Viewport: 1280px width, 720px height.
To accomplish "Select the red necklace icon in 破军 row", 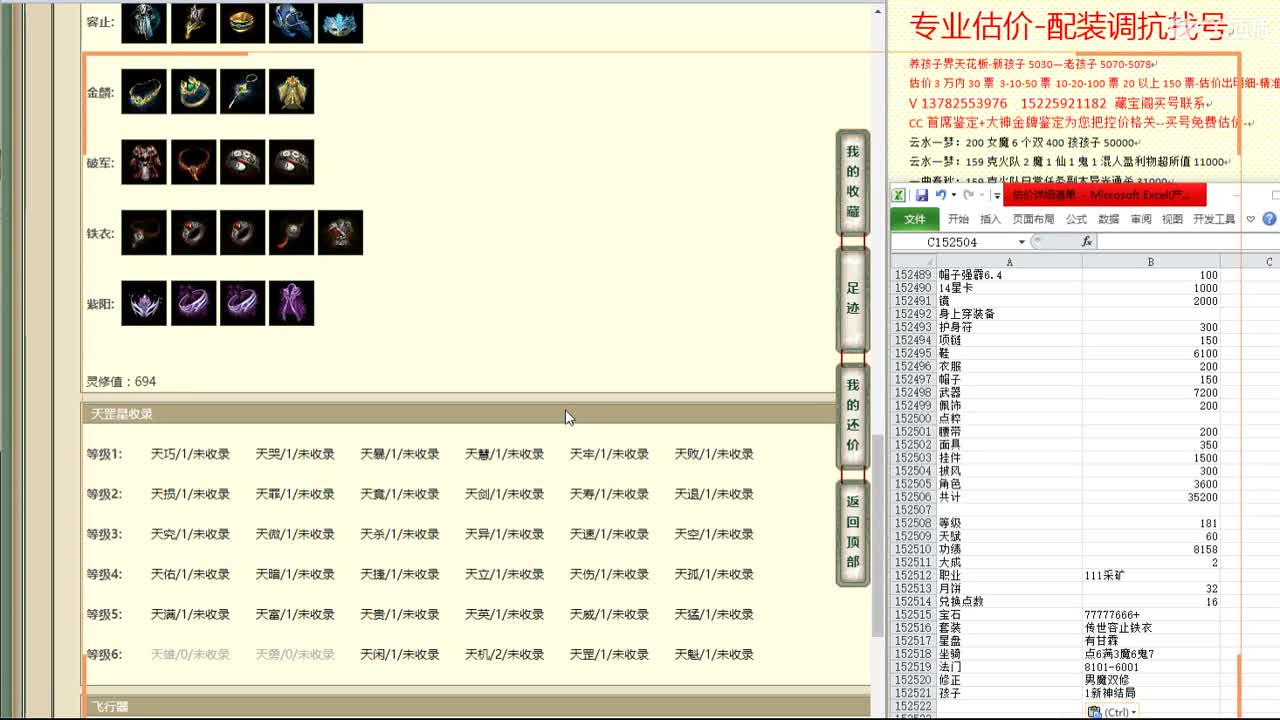I will (193, 162).
